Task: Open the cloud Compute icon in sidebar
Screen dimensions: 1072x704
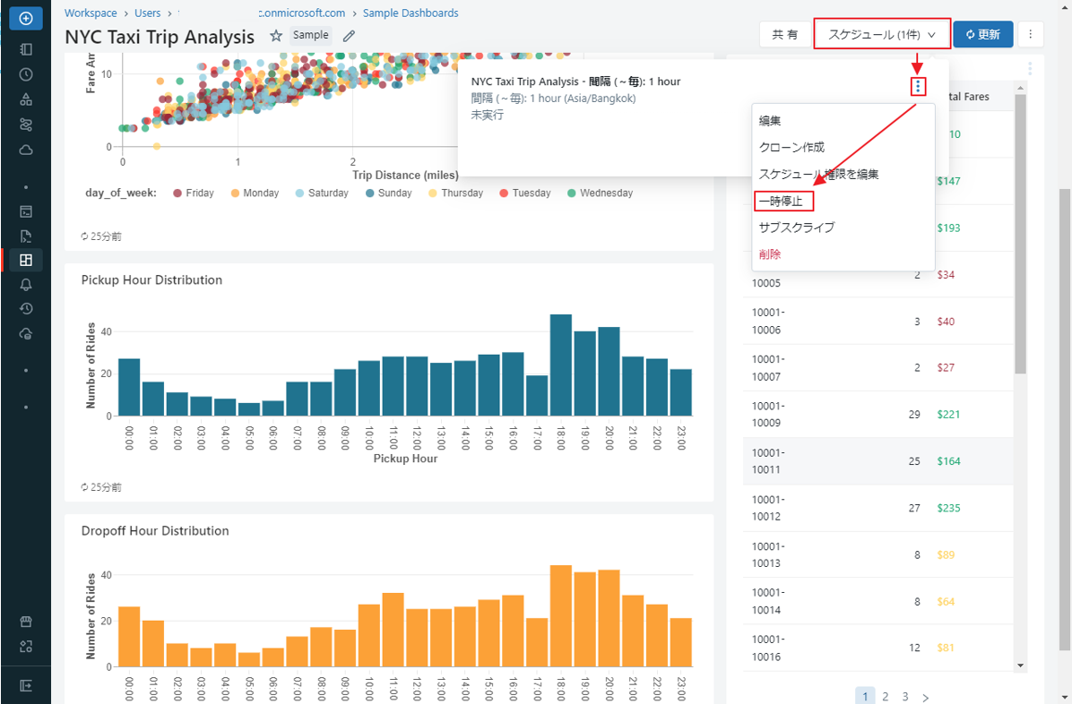Action: [26, 149]
